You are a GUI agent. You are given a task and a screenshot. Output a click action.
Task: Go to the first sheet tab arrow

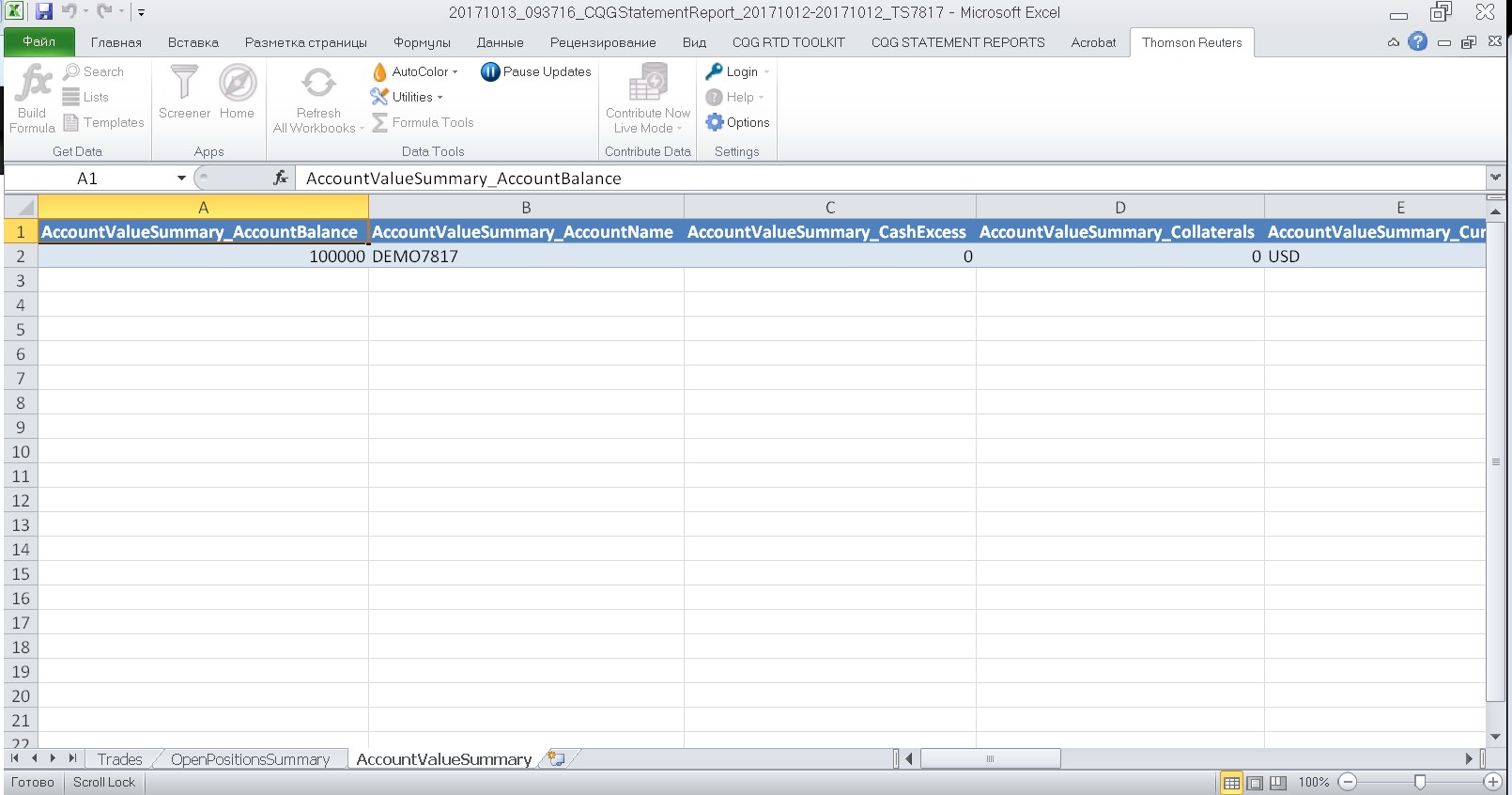(x=15, y=758)
